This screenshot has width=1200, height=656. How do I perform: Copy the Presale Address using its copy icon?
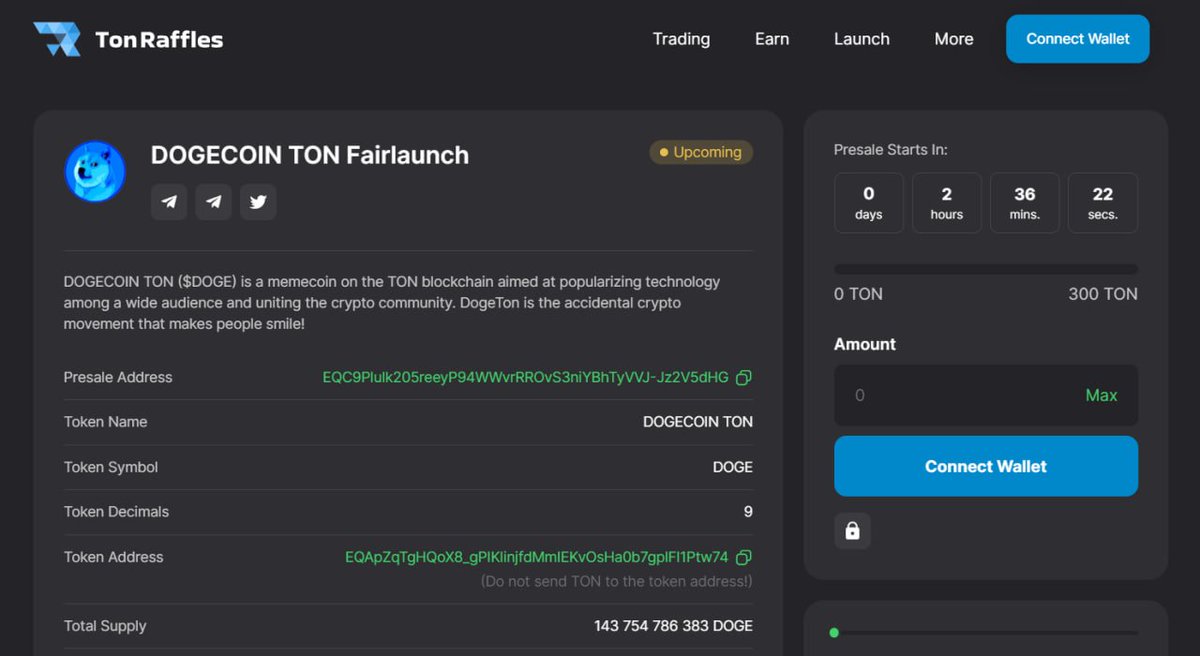coord(742,377)
